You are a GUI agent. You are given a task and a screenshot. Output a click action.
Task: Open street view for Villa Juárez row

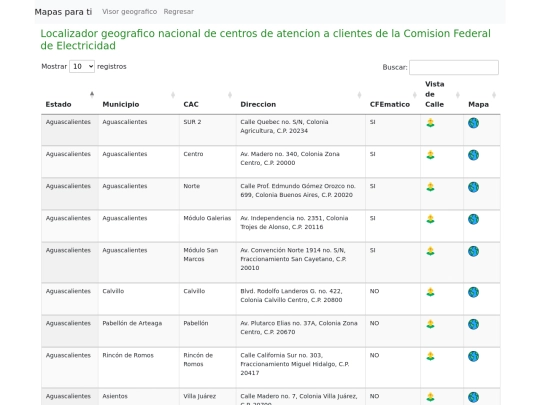pyautogui.click(x=430, y=397)
